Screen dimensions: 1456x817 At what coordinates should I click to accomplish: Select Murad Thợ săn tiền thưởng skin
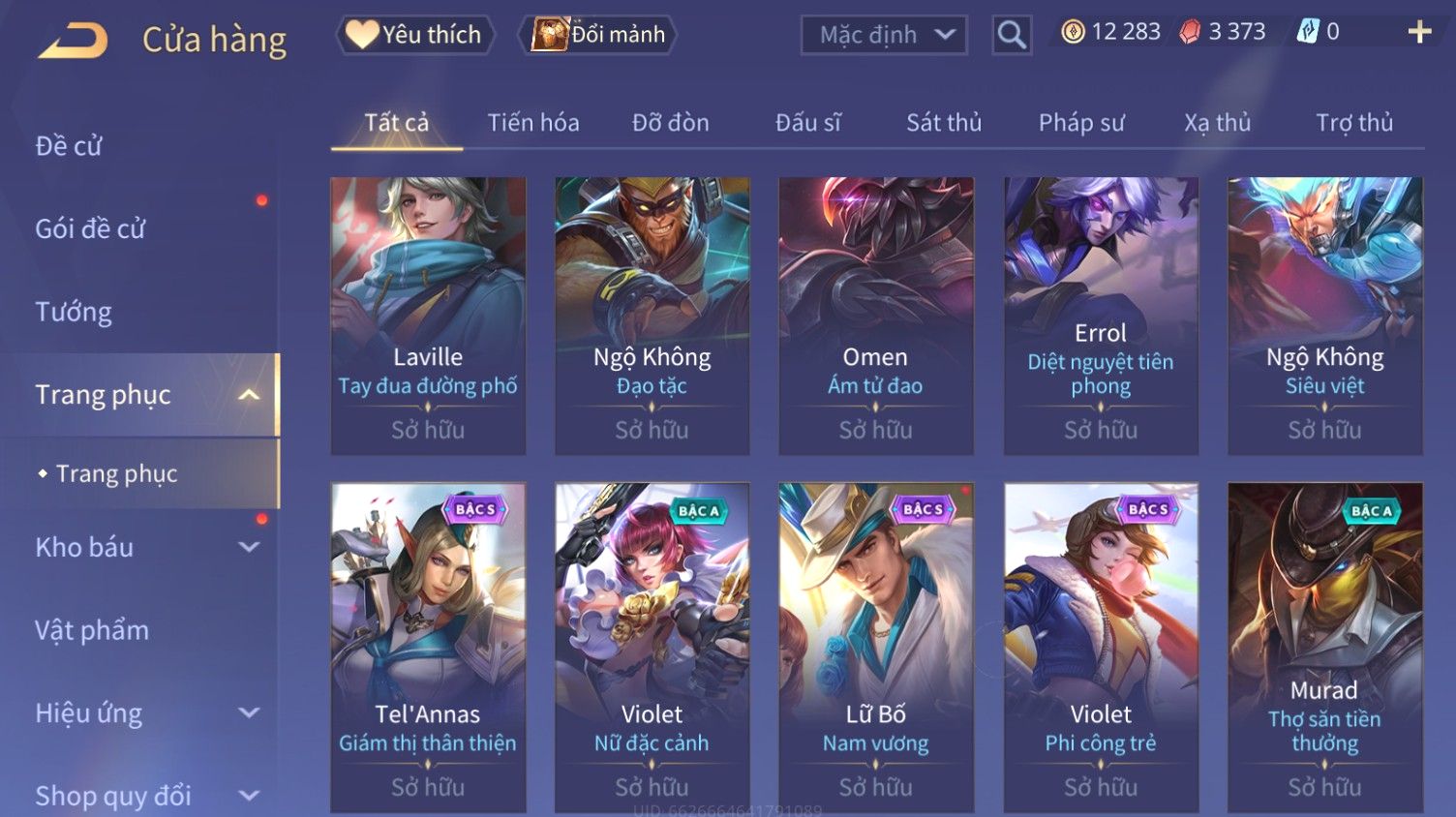click(x=1325, y=647)
